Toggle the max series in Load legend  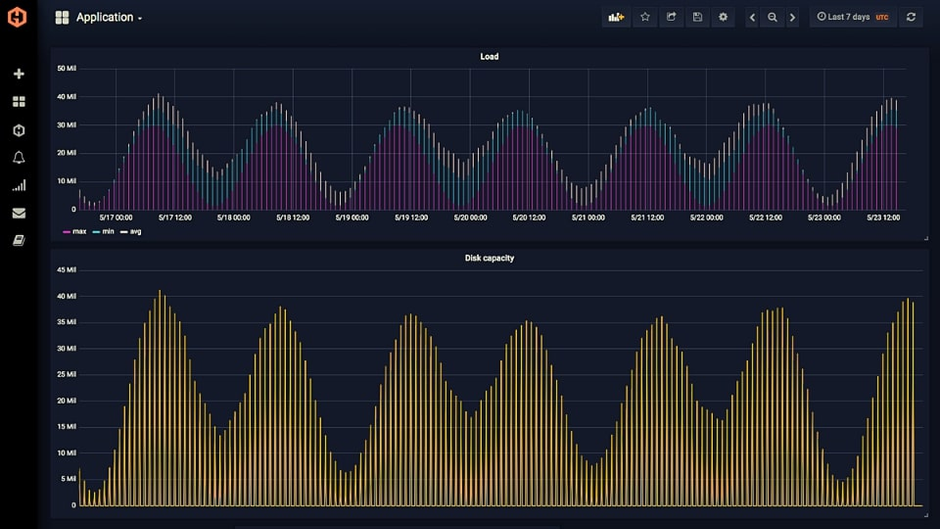[x=74, y=231]
